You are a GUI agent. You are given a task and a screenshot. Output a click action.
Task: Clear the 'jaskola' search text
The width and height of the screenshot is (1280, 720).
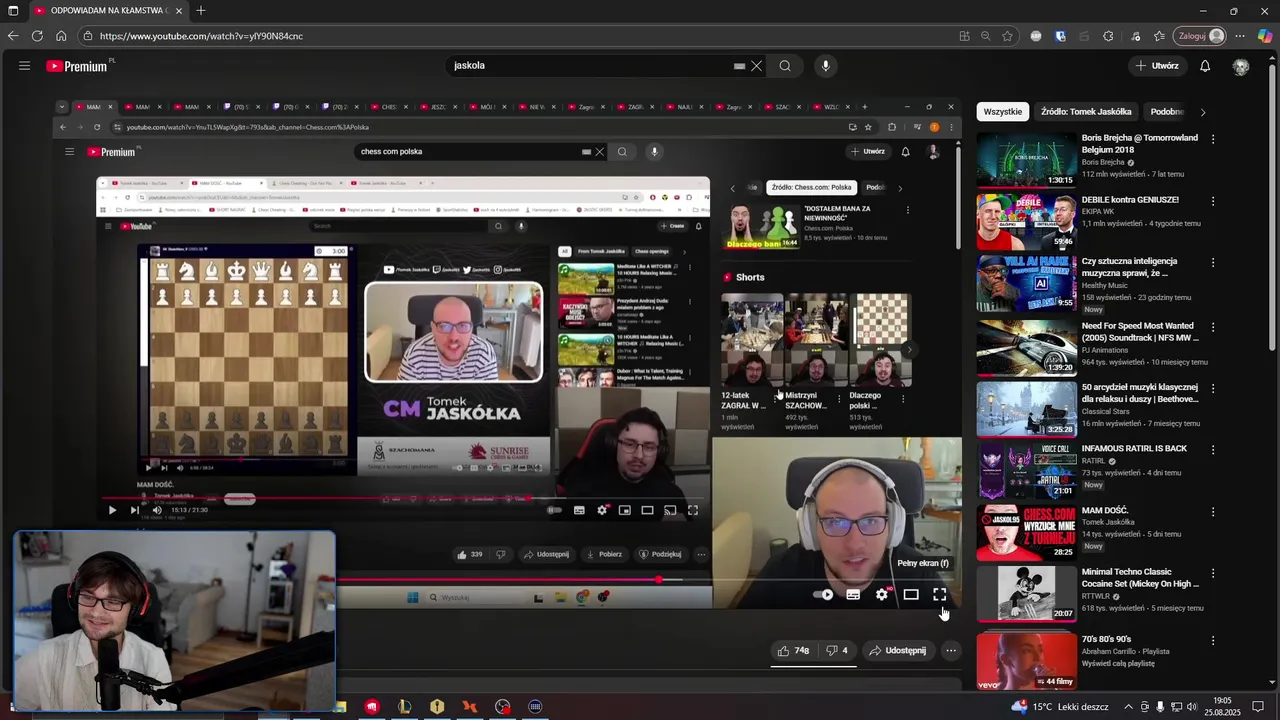tap(757, 66)
